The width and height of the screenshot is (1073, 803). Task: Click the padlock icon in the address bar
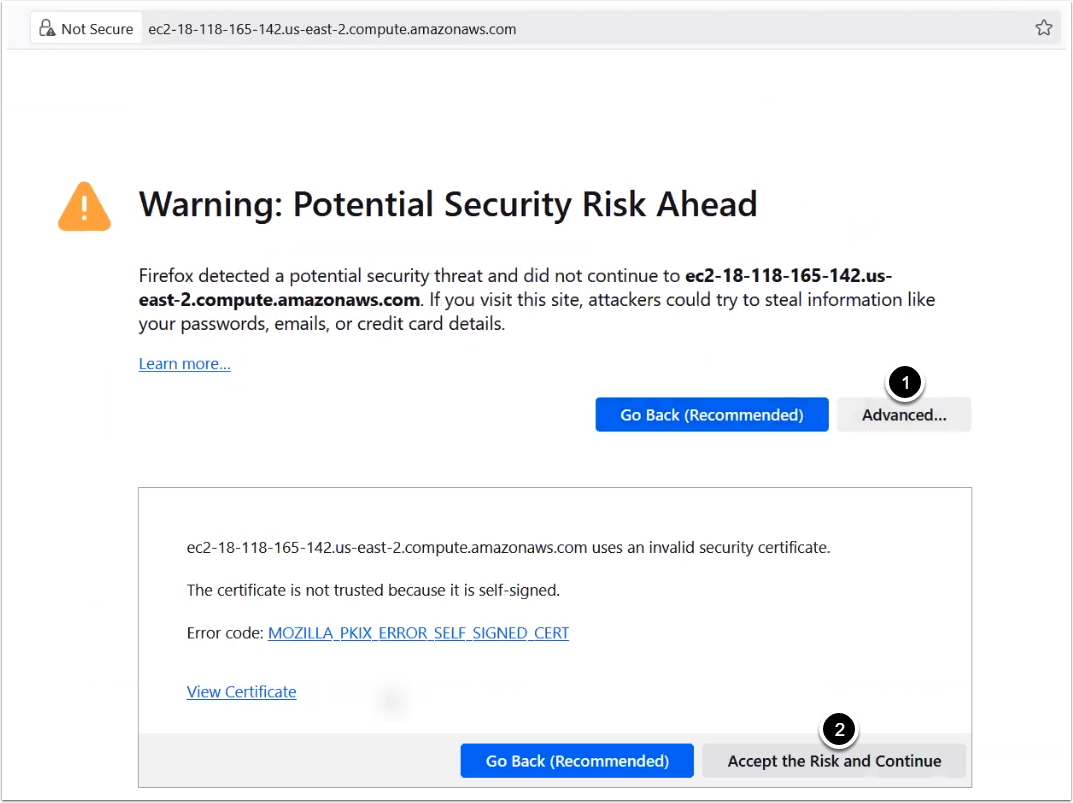(47, 29)
